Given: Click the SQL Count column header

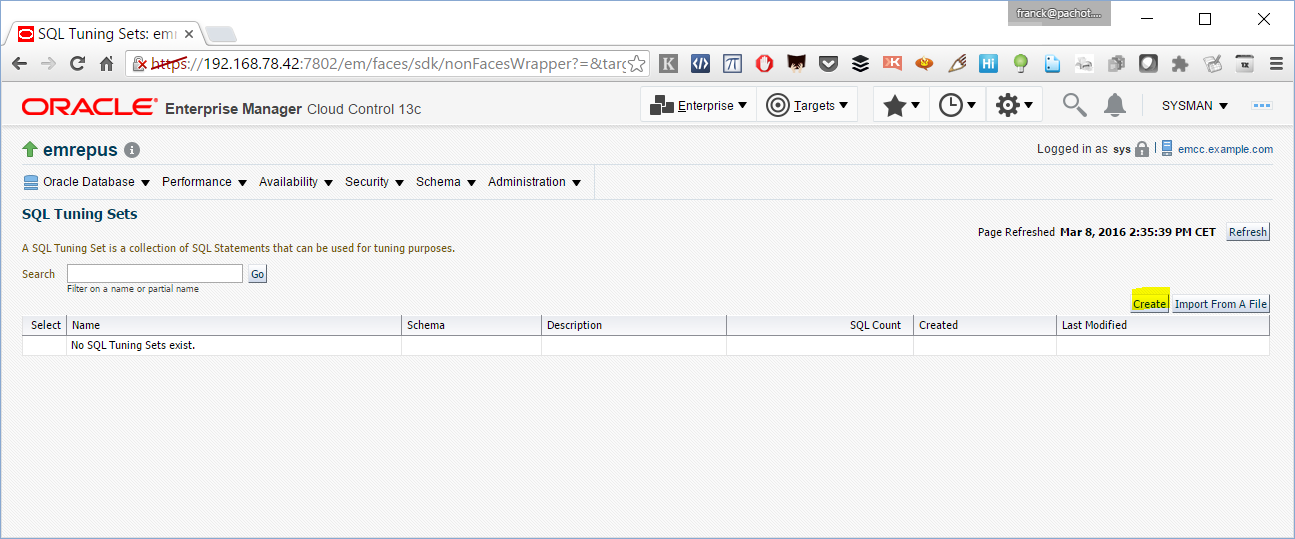Looking at the screenshot, I should (x=820, y=325).
